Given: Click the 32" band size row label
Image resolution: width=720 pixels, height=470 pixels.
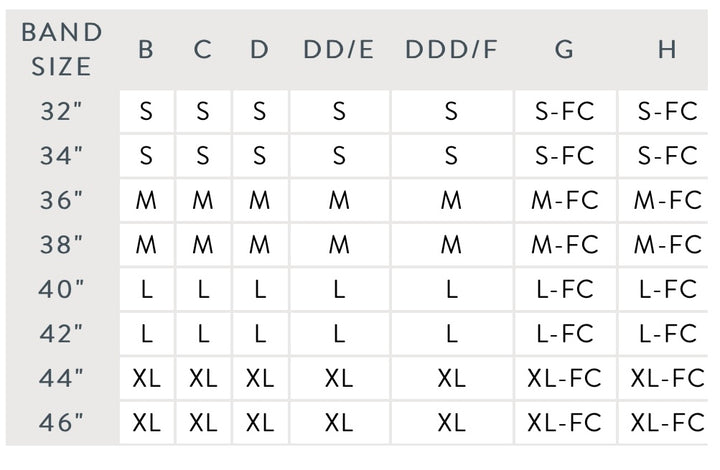Looking at the screenshot, I should pyautogui.click(x=62, y=111).
